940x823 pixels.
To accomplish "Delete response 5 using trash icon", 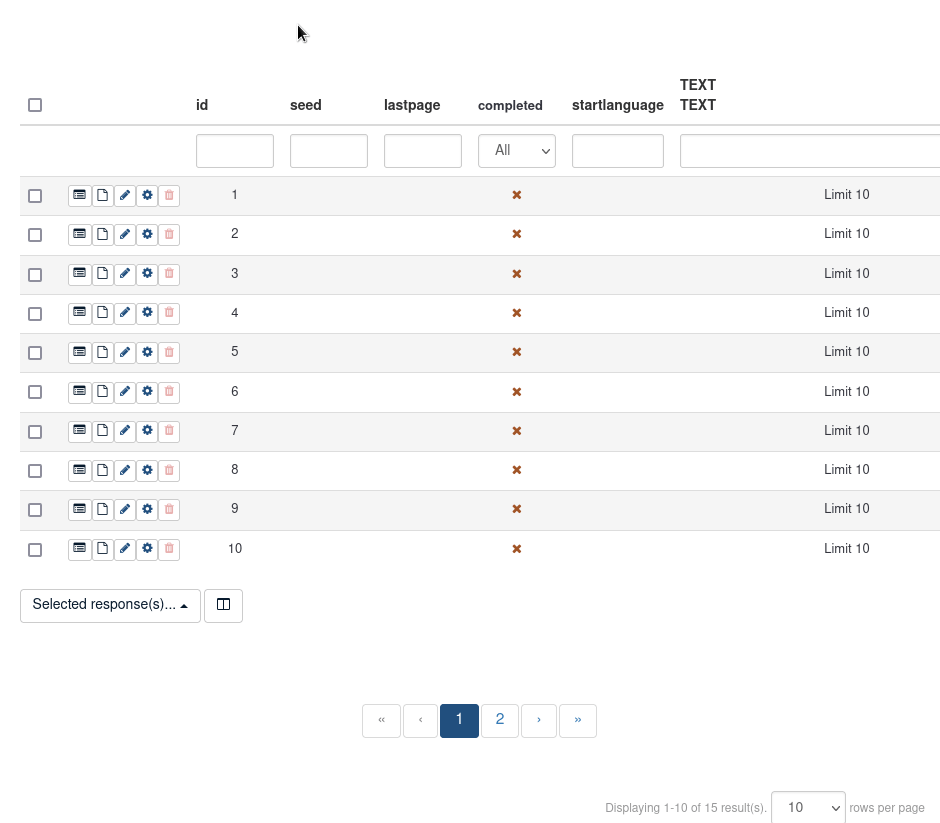I will point(169,352).
